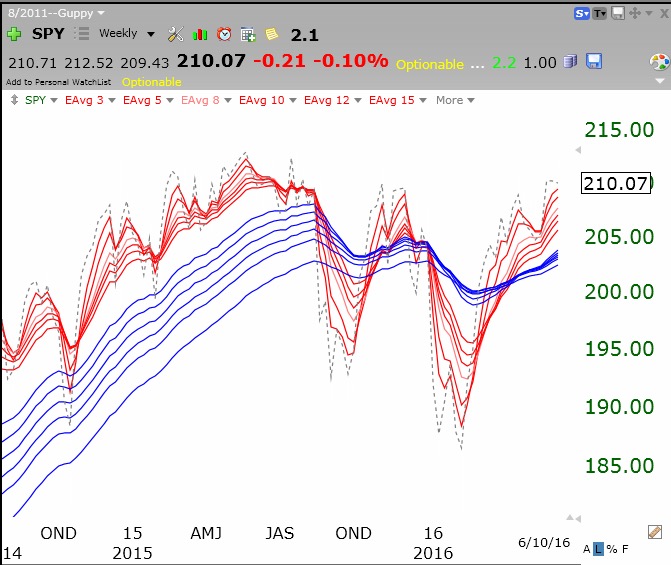Viewport: 671px width, 565px height.
Task: Click the JAS time axis label
Action: (x=280, y=533)
